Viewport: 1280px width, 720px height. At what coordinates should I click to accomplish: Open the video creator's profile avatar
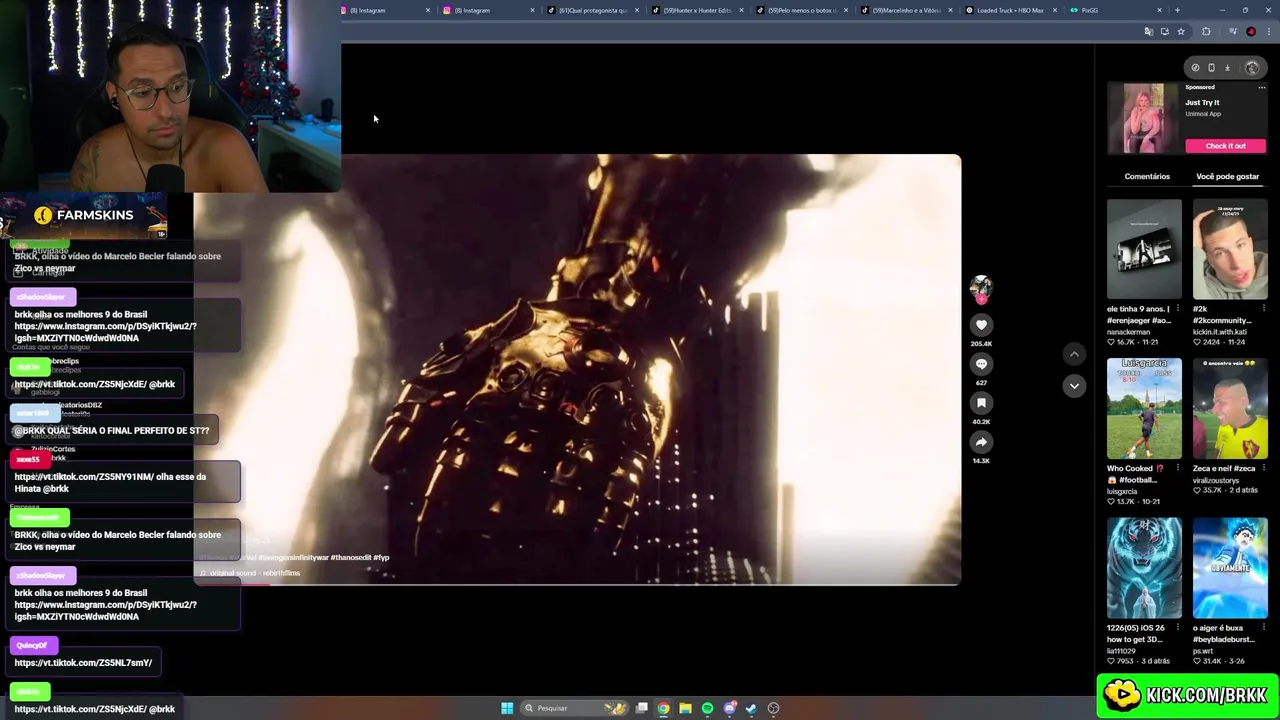(981, 287)
